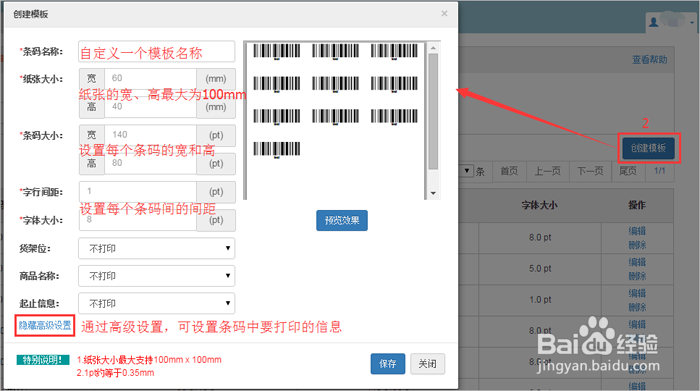700x391 pixels.
Task: Click the 字体大小 input field
Action: (x=138, y=220)
